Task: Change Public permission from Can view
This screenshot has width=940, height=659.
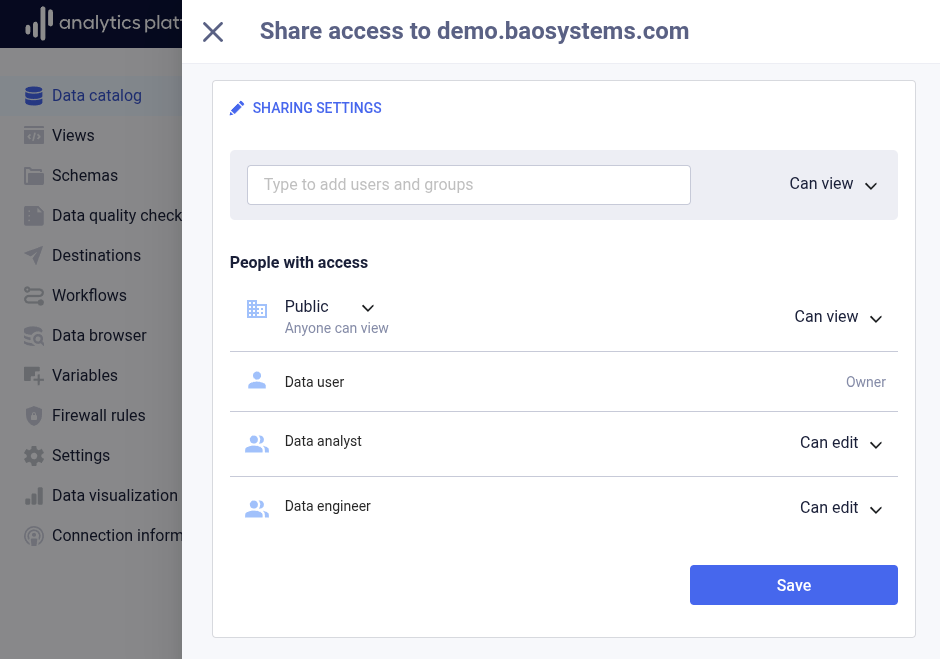Action: point(838,318)
